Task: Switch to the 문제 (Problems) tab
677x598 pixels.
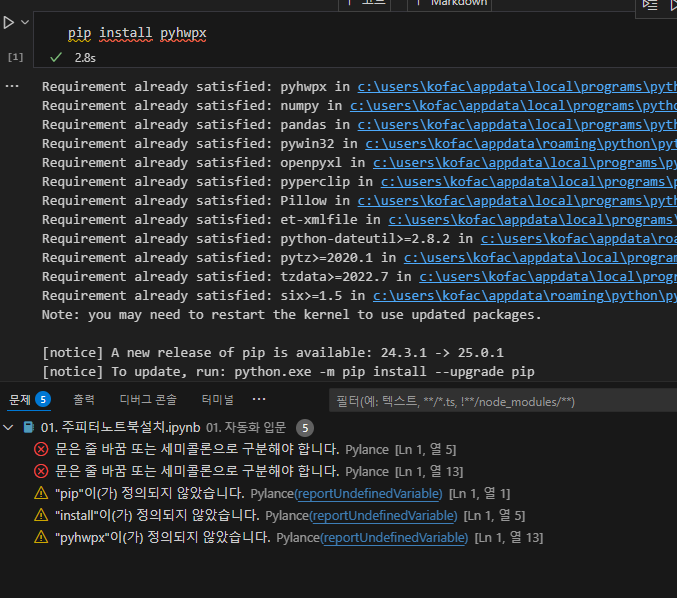Action: [x=20, y=400]
